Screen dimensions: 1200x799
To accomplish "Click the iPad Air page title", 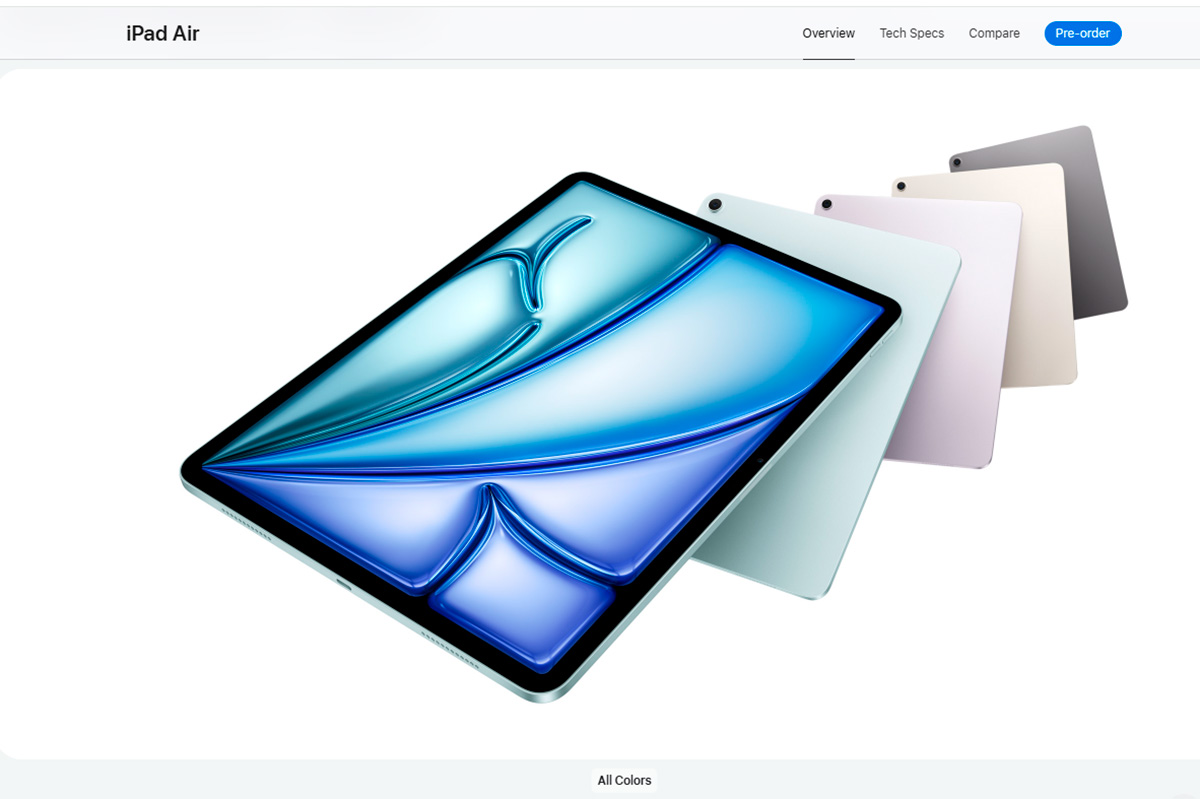I will 162,33.
